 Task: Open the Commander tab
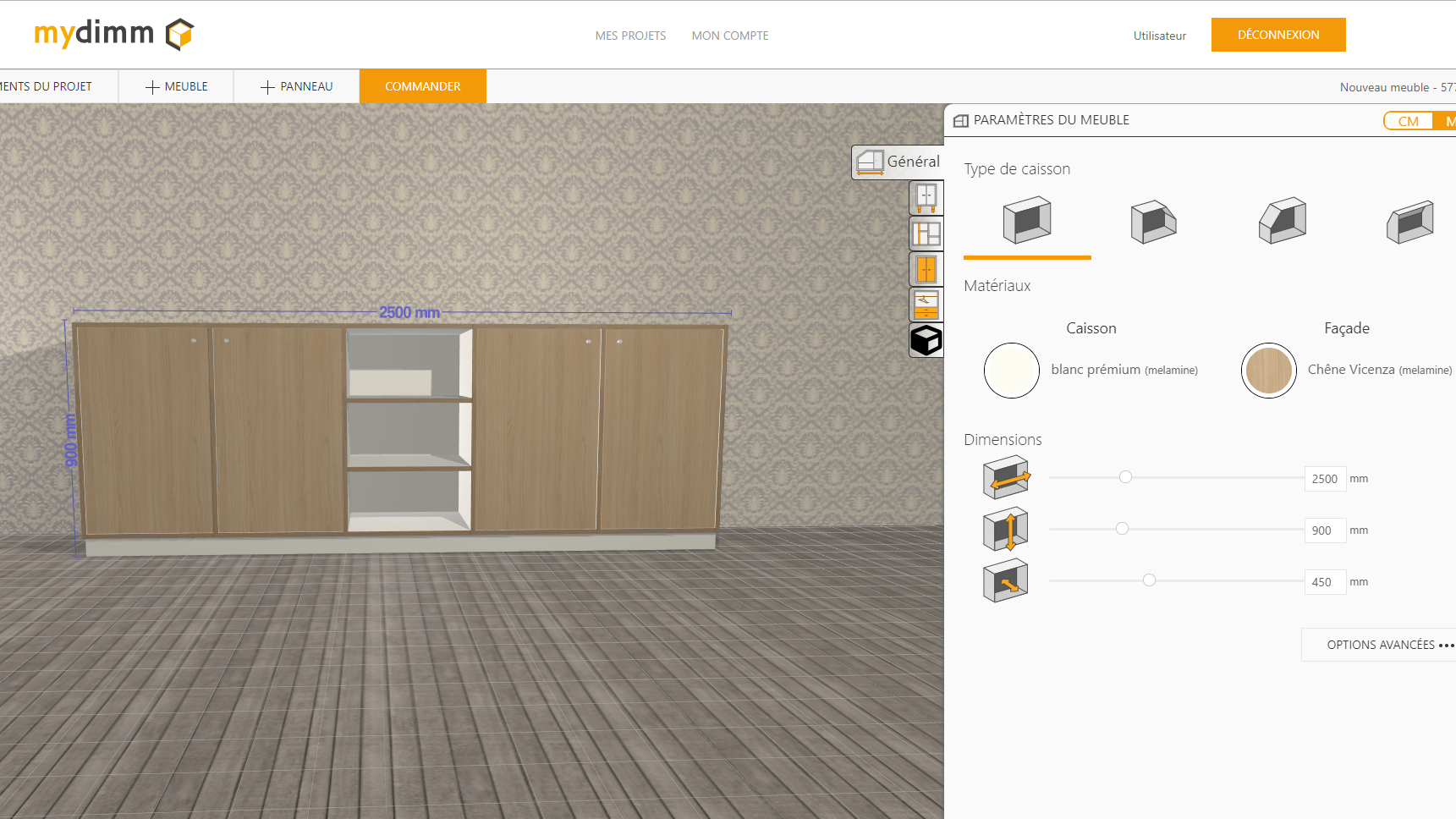point(422,86)
